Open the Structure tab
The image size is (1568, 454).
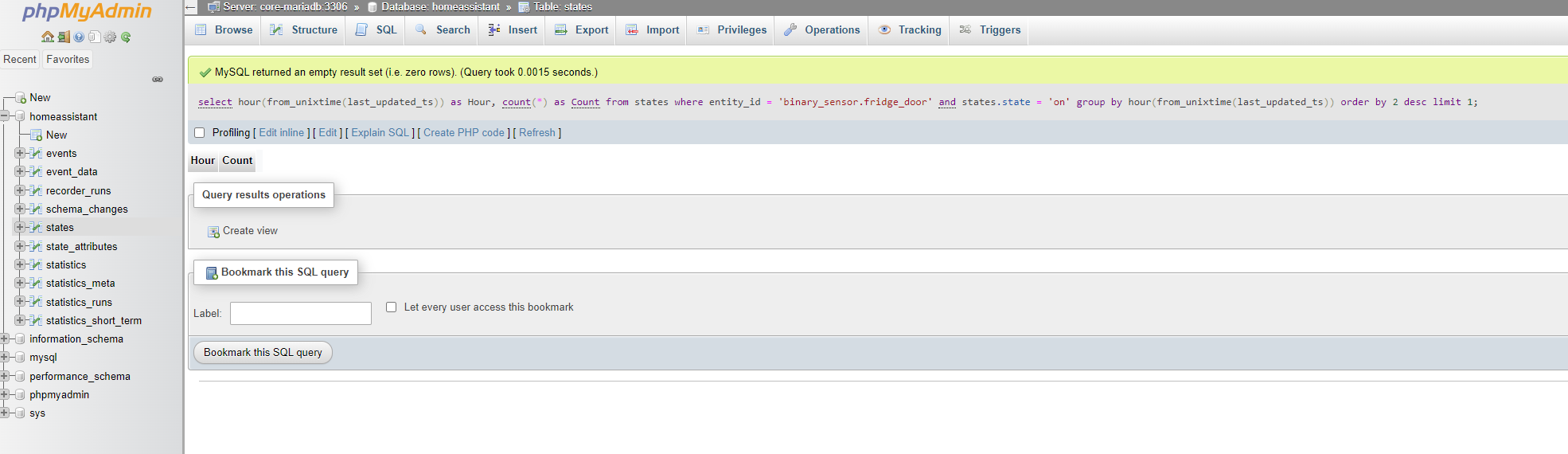[x=304, y=30]
